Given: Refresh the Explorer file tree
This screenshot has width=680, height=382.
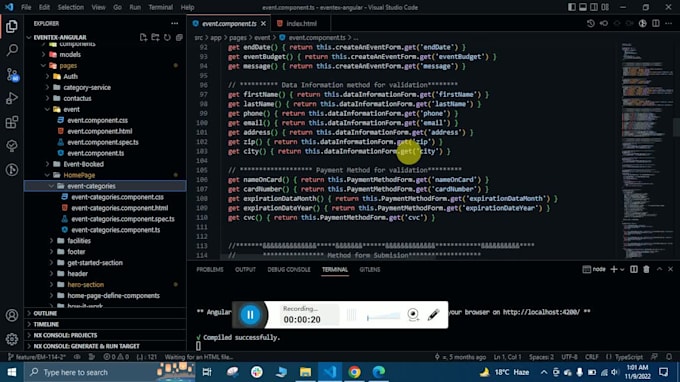Looking at the screenshot, I should (167, 37).
